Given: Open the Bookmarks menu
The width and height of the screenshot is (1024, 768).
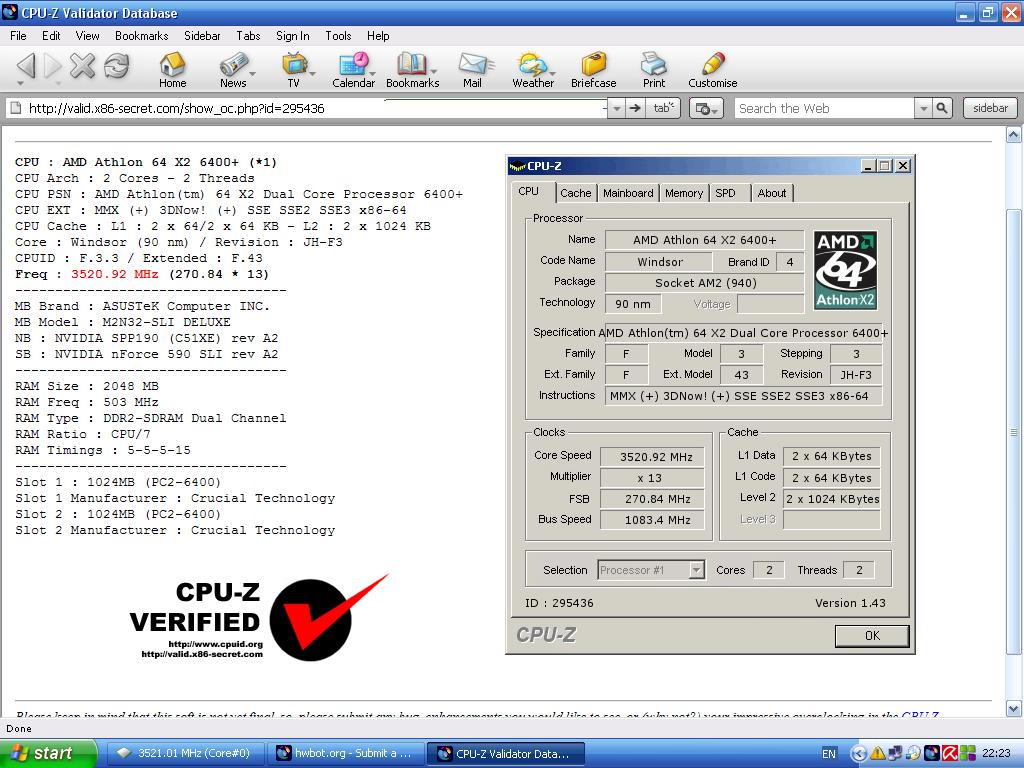Looking at the screenshot, I should [142, 36].
